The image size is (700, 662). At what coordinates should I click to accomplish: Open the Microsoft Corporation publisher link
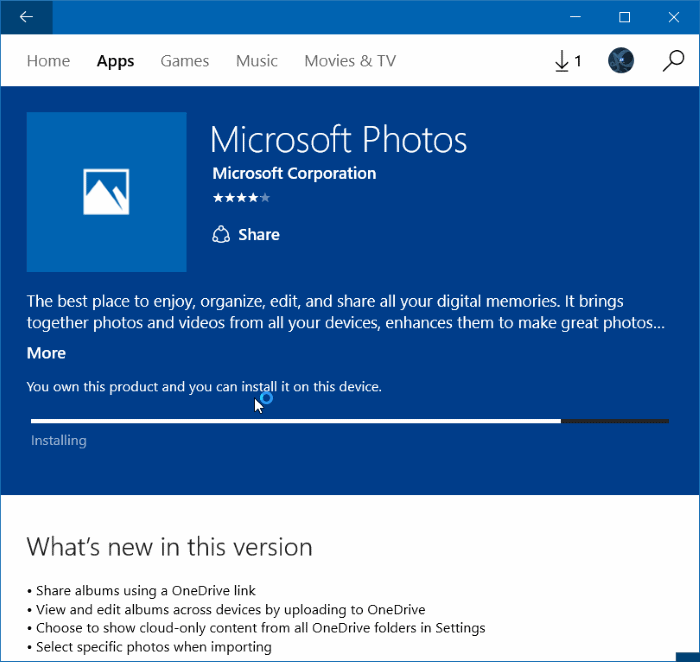point(294,173)
